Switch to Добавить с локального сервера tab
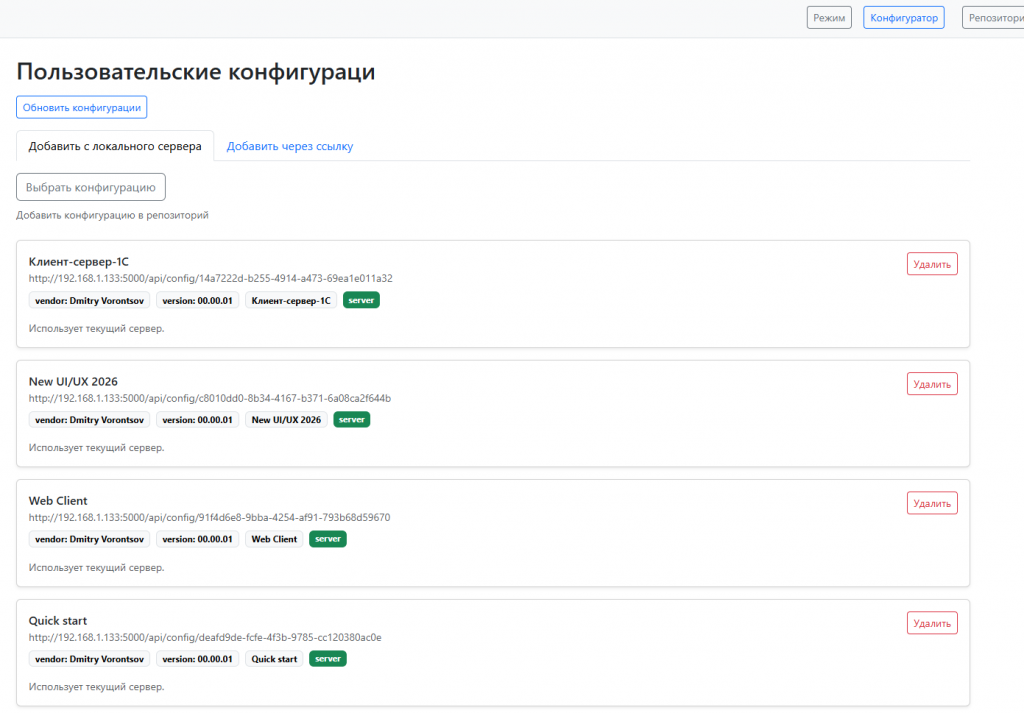1024x713 pixels. click(115, 146)
